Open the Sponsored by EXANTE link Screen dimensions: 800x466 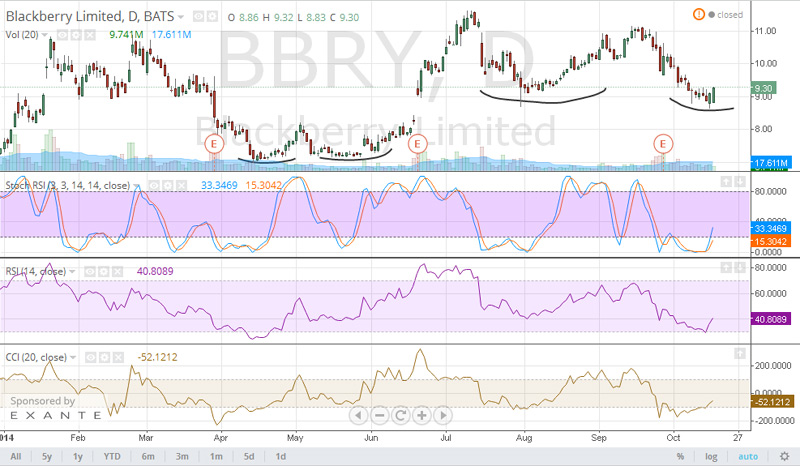pyautogui.click(x=55, y=408)
